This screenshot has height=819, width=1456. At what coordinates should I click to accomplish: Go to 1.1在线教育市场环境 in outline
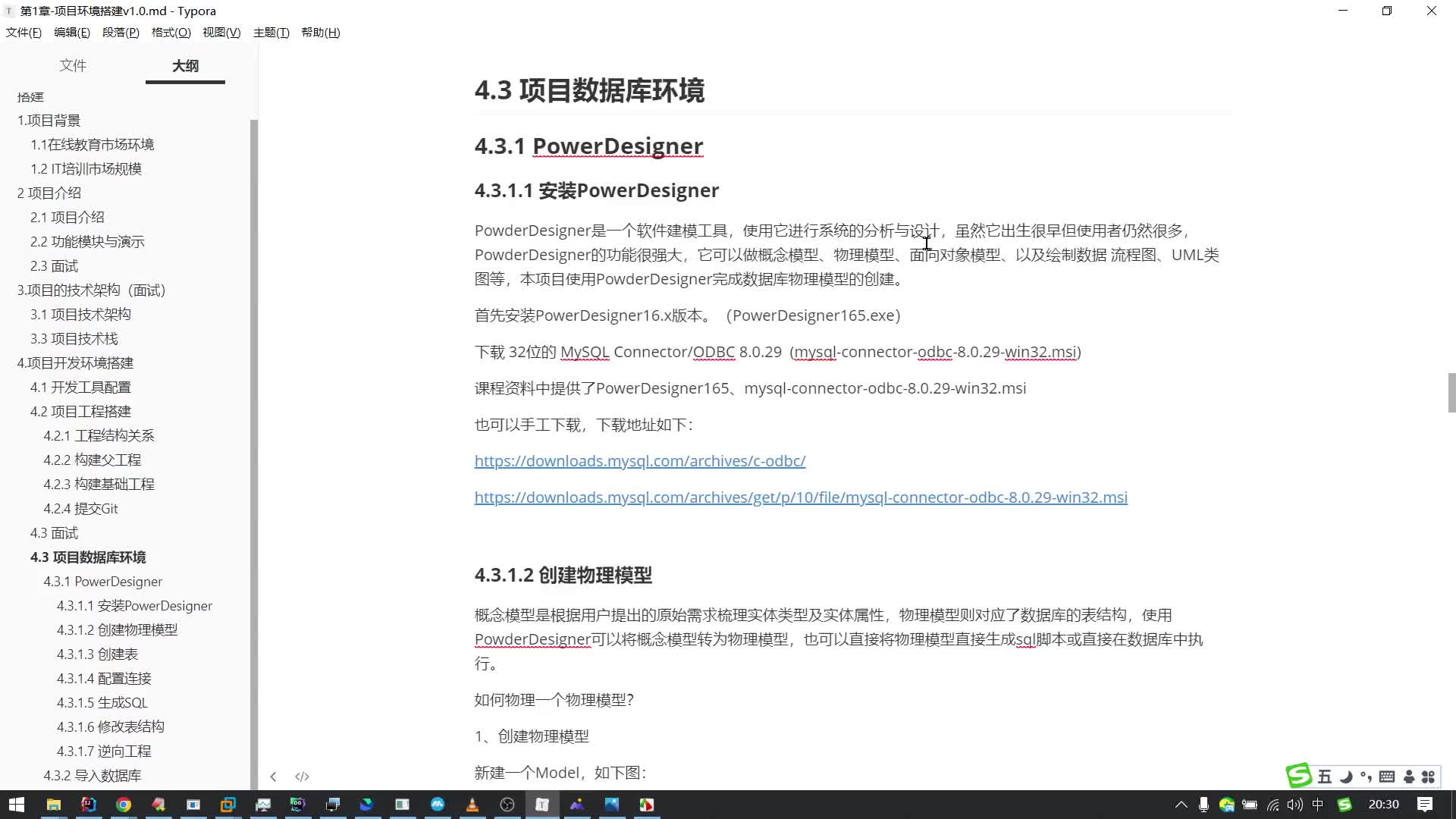[92, 145]
